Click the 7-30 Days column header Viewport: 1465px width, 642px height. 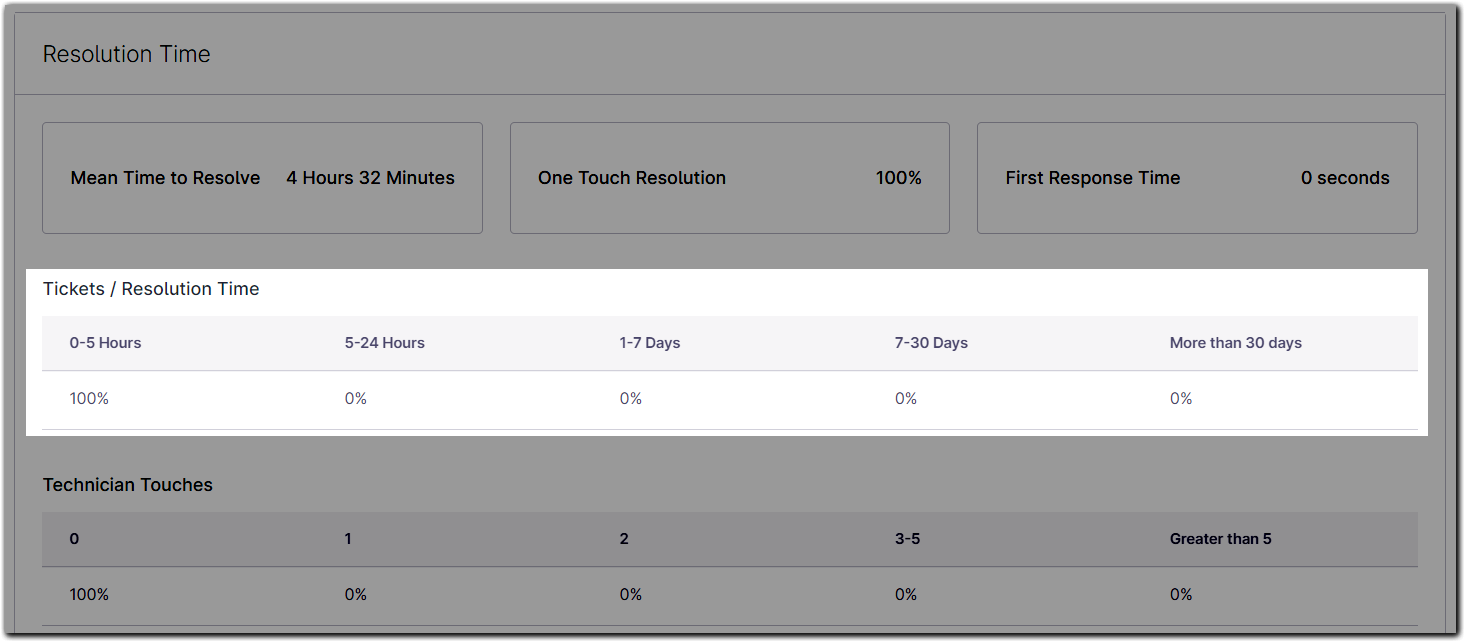tap(930, 342)
